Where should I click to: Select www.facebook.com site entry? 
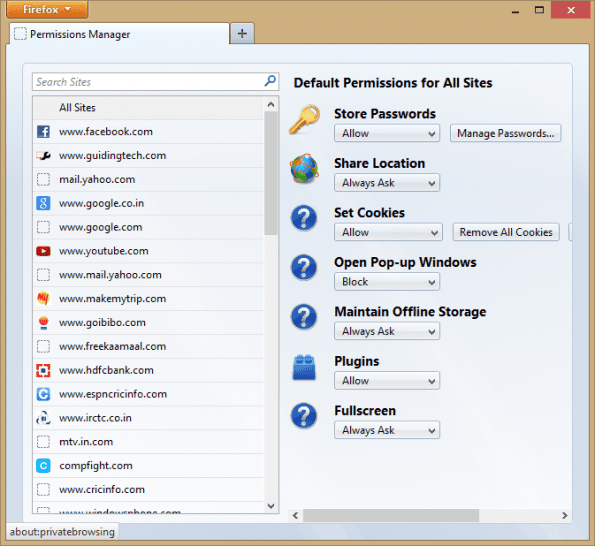point(148,132)
